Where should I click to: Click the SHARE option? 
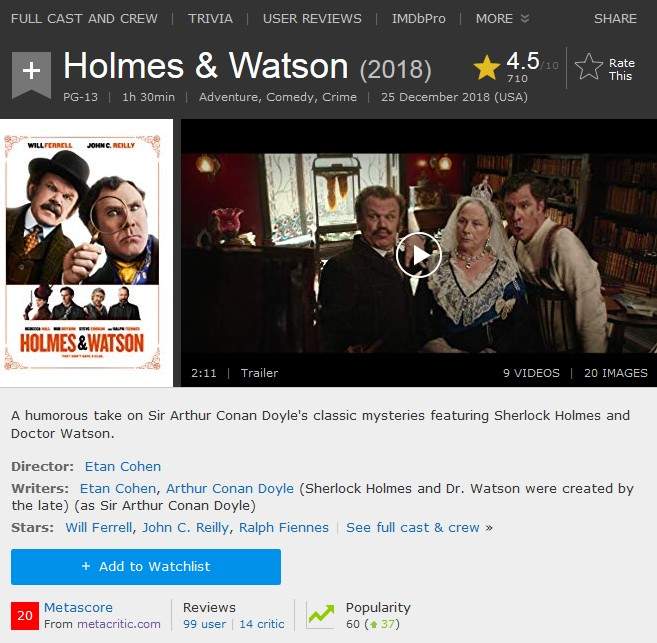click(x=615, y=18)
